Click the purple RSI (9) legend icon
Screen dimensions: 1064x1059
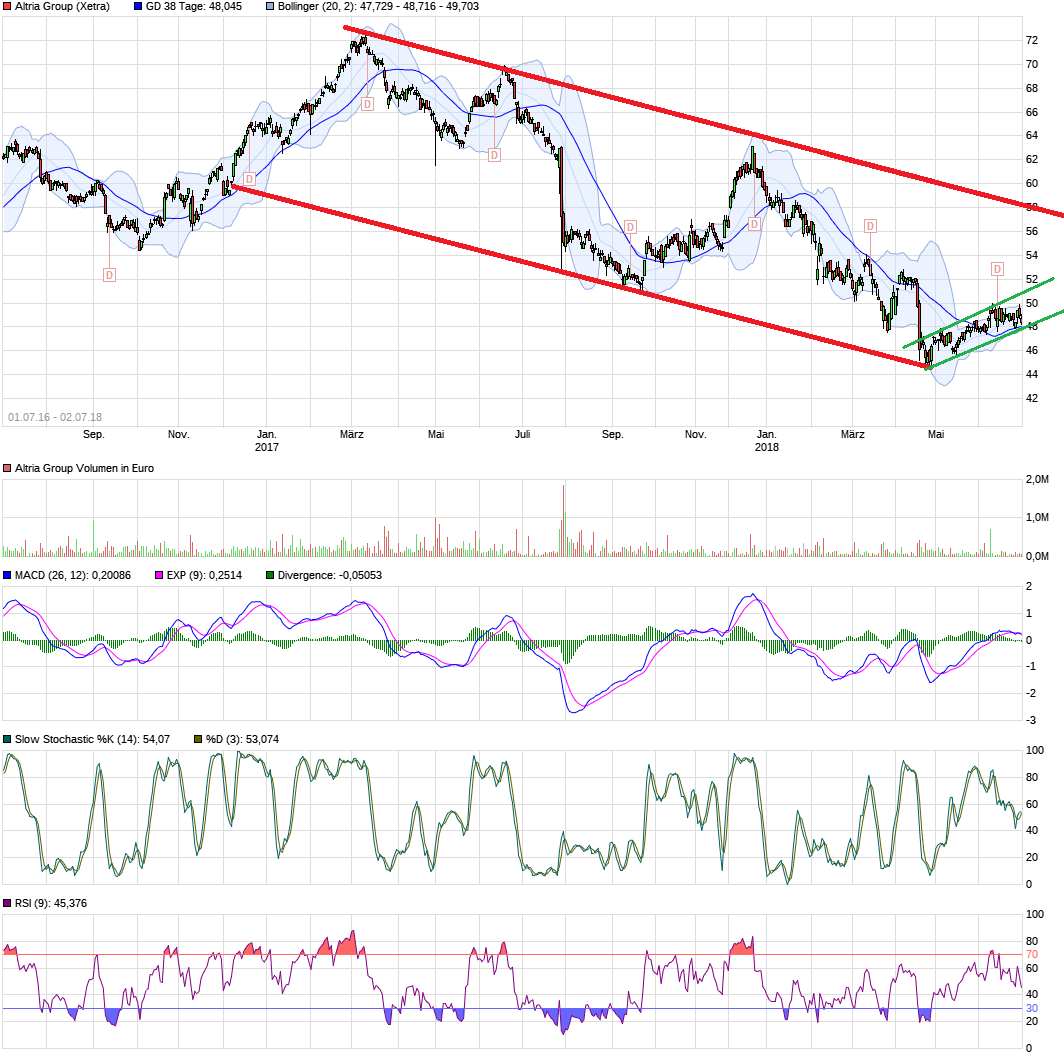[8, 904]
